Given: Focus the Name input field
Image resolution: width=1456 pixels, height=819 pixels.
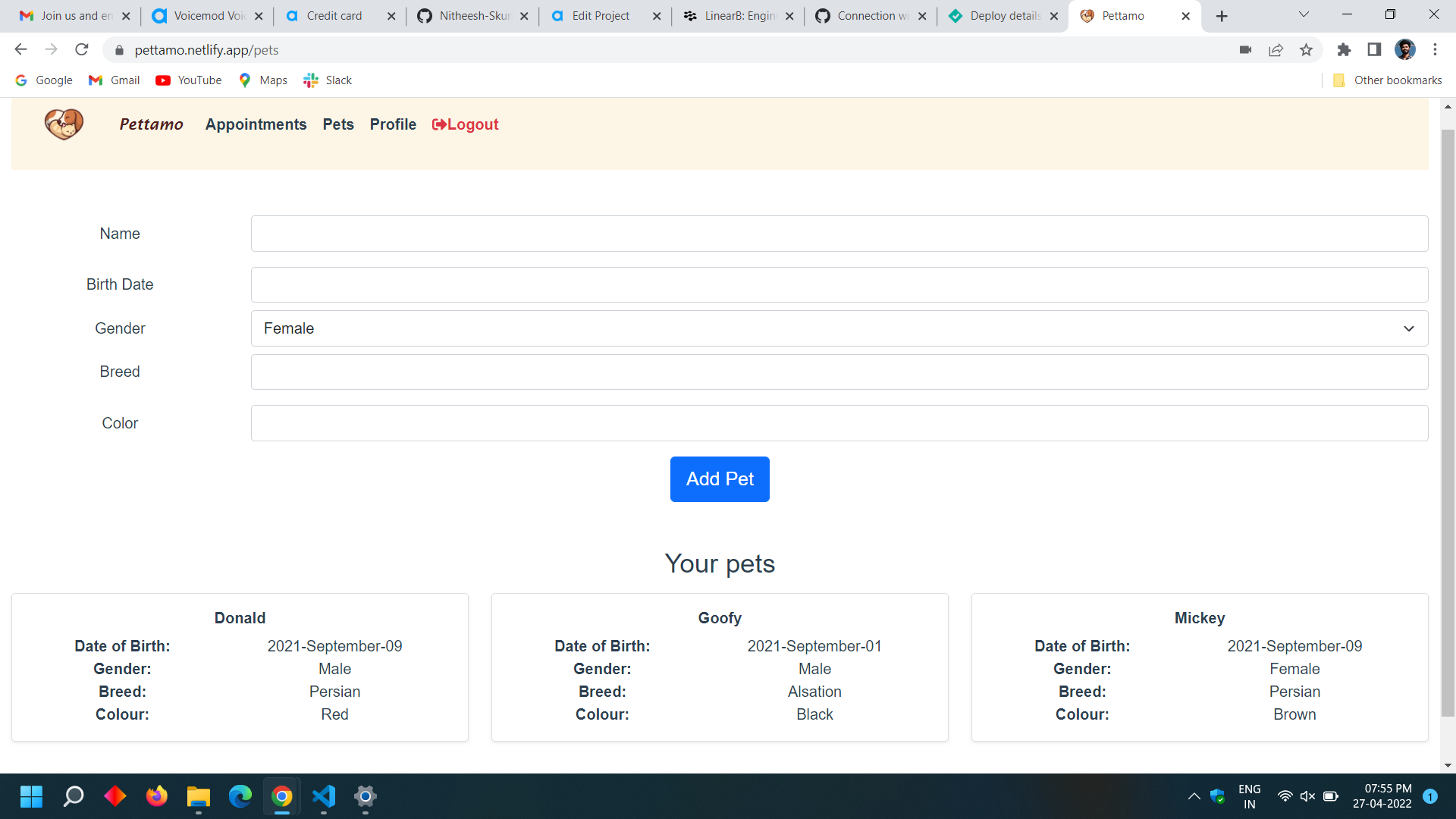Looking at the screenshot, I should [839, 234].
